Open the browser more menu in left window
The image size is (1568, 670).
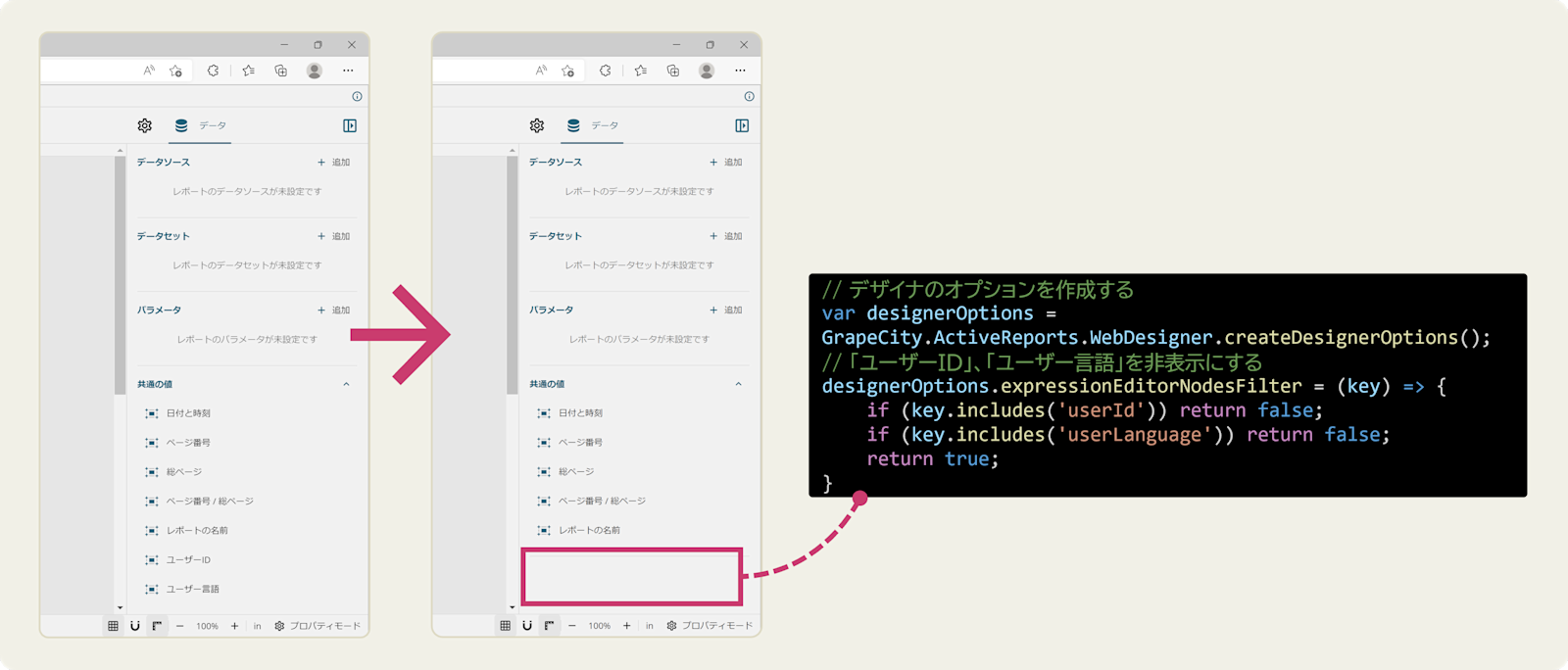pyautogui.click(x=348, y=71)
